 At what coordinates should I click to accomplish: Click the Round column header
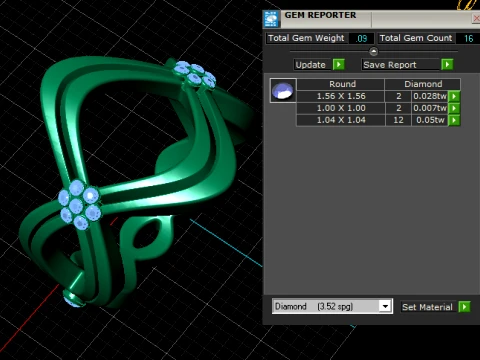(x=341, y=84)
